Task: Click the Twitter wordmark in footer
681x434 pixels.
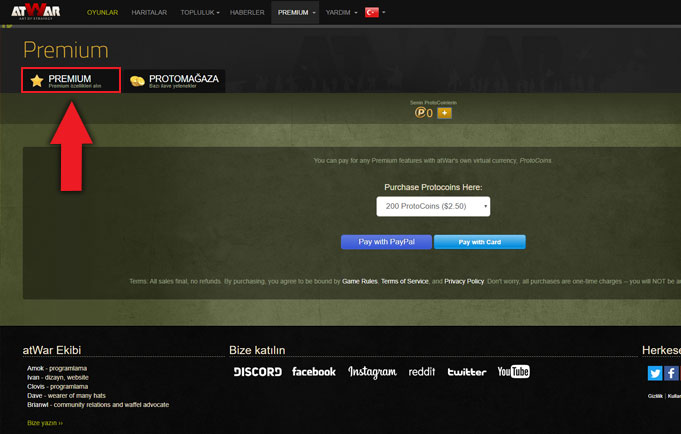Action: point(467,372)
